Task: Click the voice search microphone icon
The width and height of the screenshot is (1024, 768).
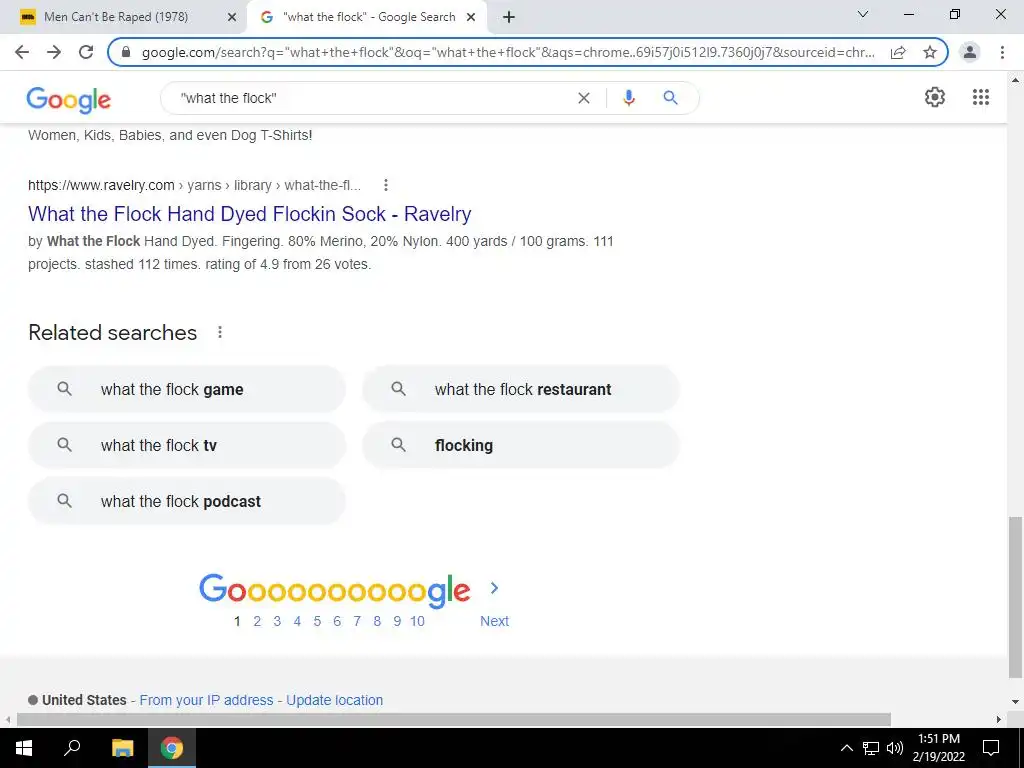Action: click(x=628, y=98)
